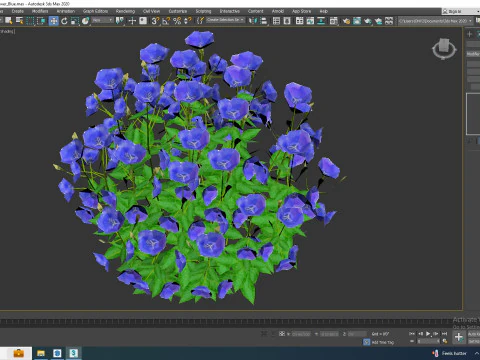This screenshot has width=480, height=360.
Task: Open the Animation menu
Action: [x=66, y=11]
